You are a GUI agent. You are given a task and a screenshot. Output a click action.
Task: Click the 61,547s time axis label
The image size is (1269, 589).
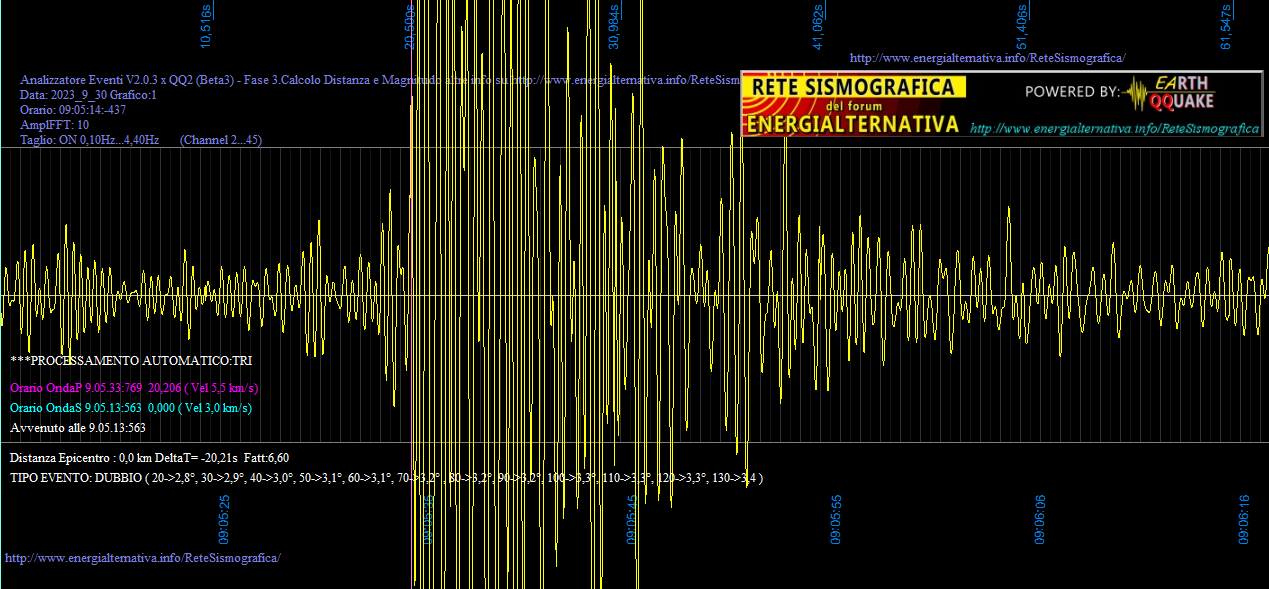click(x=1226, y=26)
